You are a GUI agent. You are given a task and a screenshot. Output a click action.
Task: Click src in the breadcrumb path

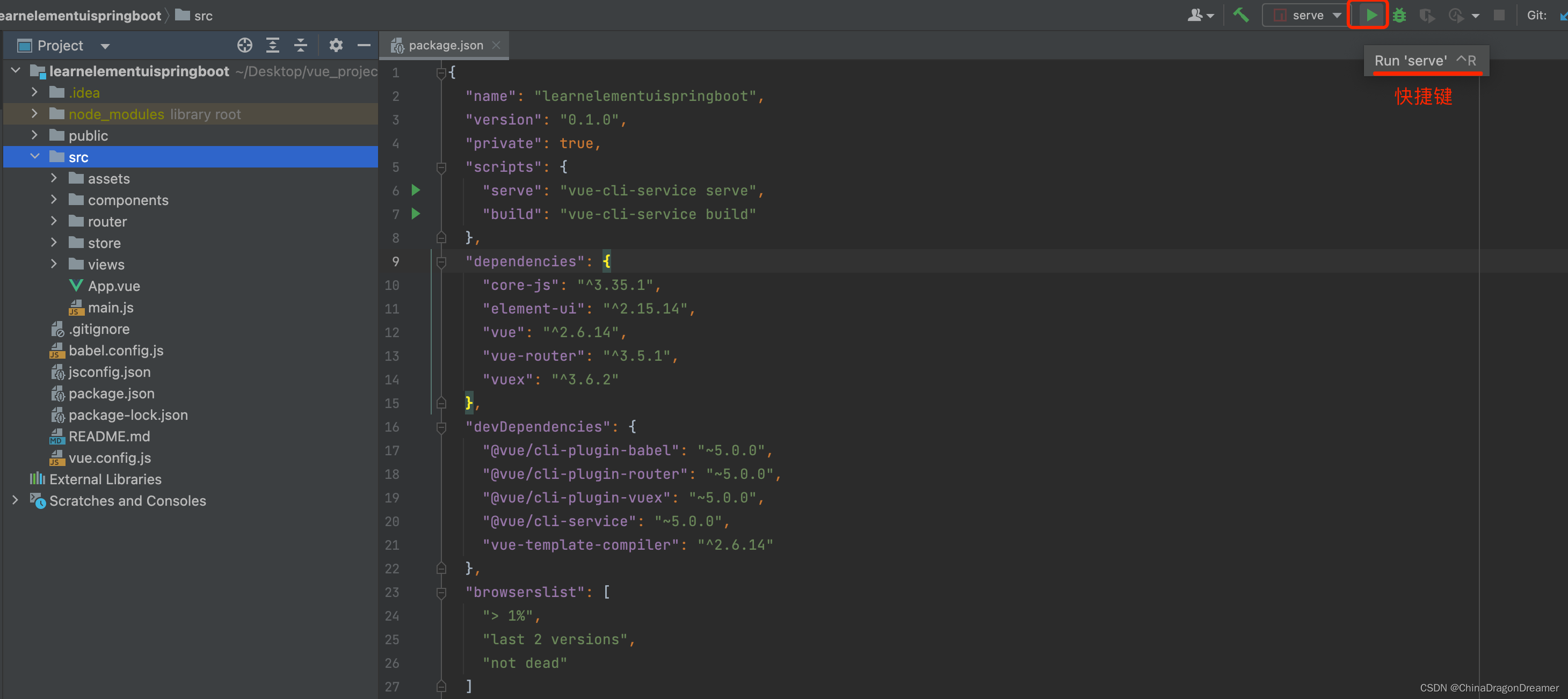coord(195,15)
